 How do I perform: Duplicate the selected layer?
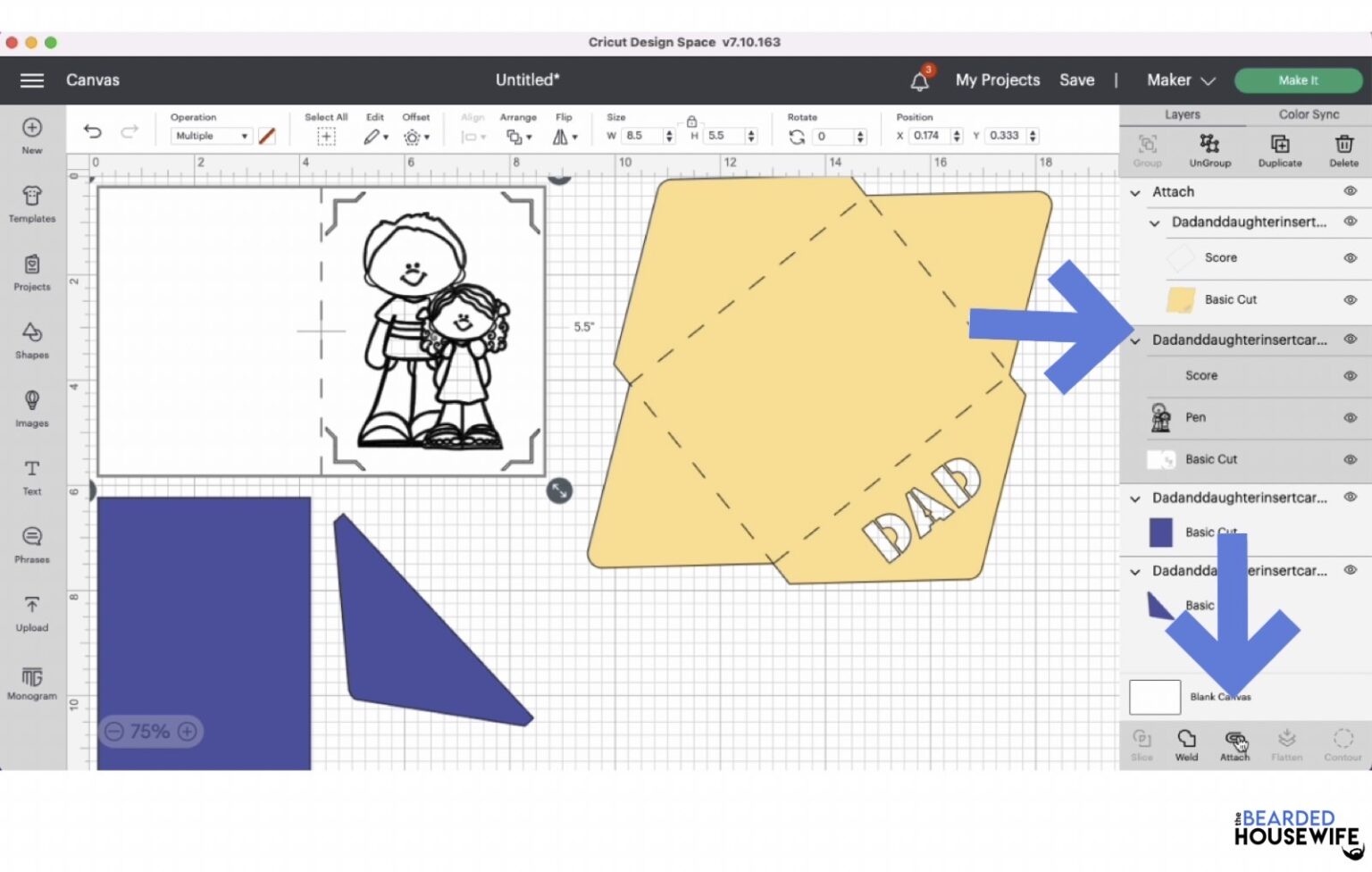[x=1279, y=149]
